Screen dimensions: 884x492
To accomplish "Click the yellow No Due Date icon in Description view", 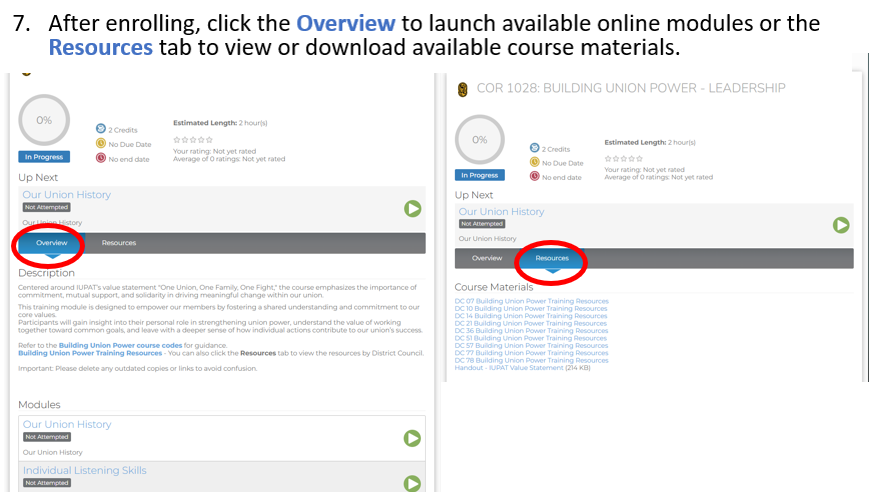I will click(x=101, y=143).
